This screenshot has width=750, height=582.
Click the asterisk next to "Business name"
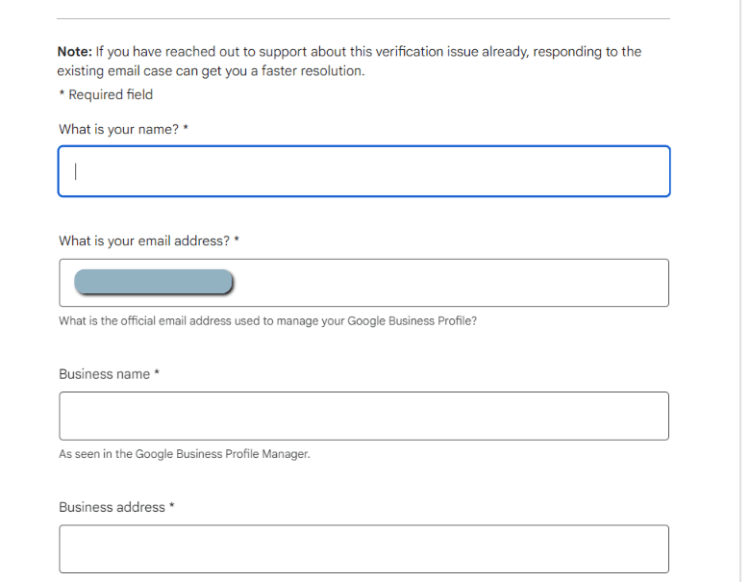[x=157, y=374]
